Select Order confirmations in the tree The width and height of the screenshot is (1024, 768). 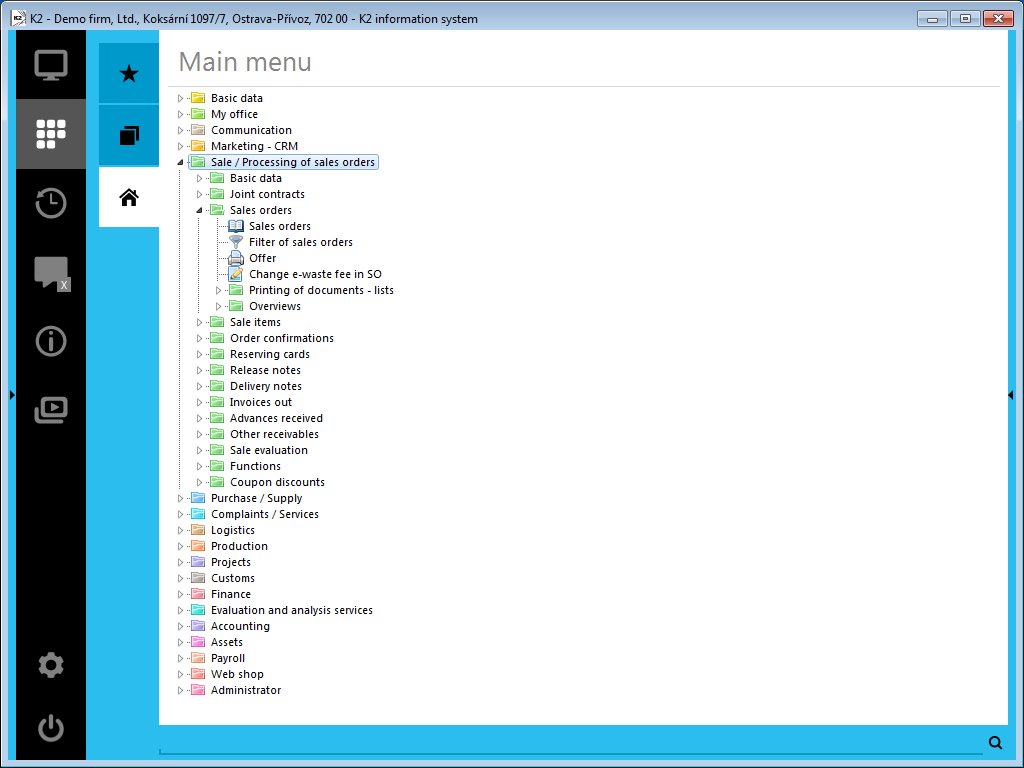tap(281, 338)
